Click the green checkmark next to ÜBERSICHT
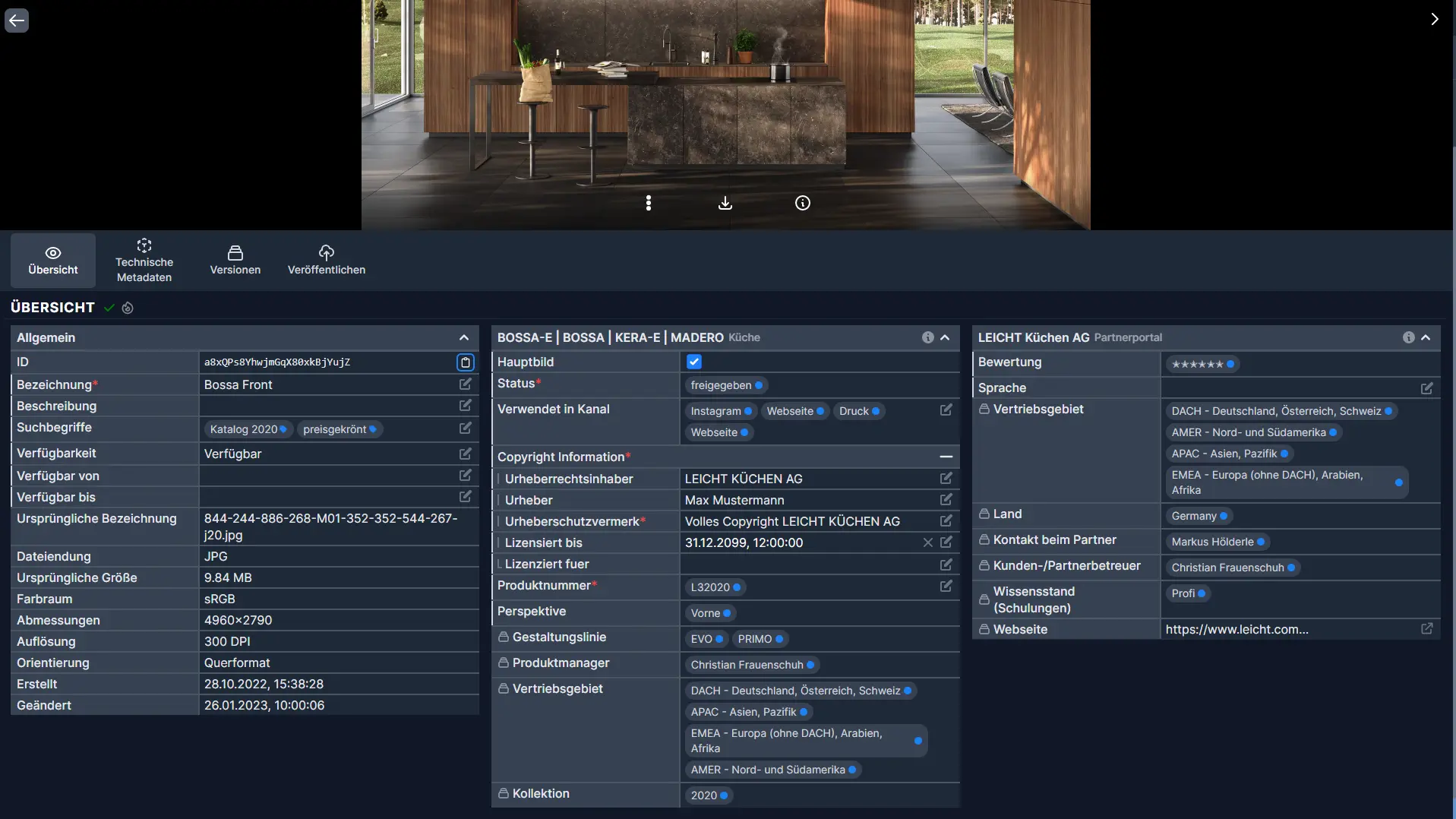 click(x=108, y=308)
